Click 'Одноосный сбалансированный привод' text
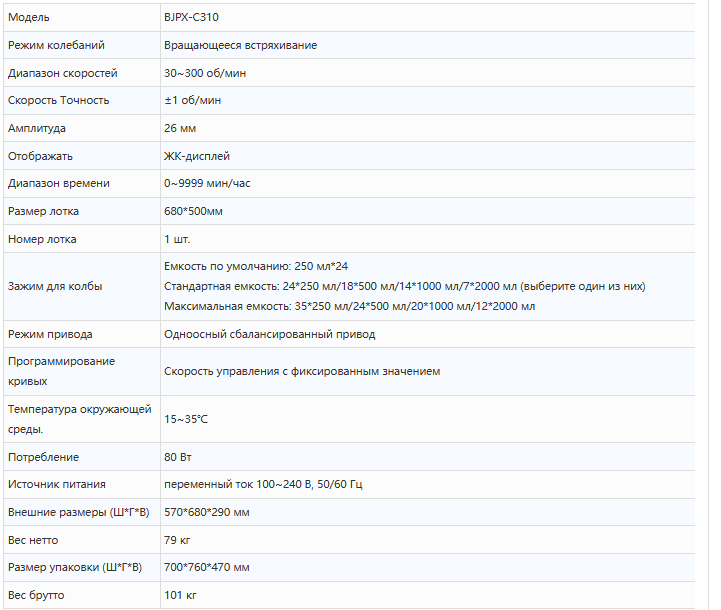This screenshot has height=610, width=721. click(269, 334)
